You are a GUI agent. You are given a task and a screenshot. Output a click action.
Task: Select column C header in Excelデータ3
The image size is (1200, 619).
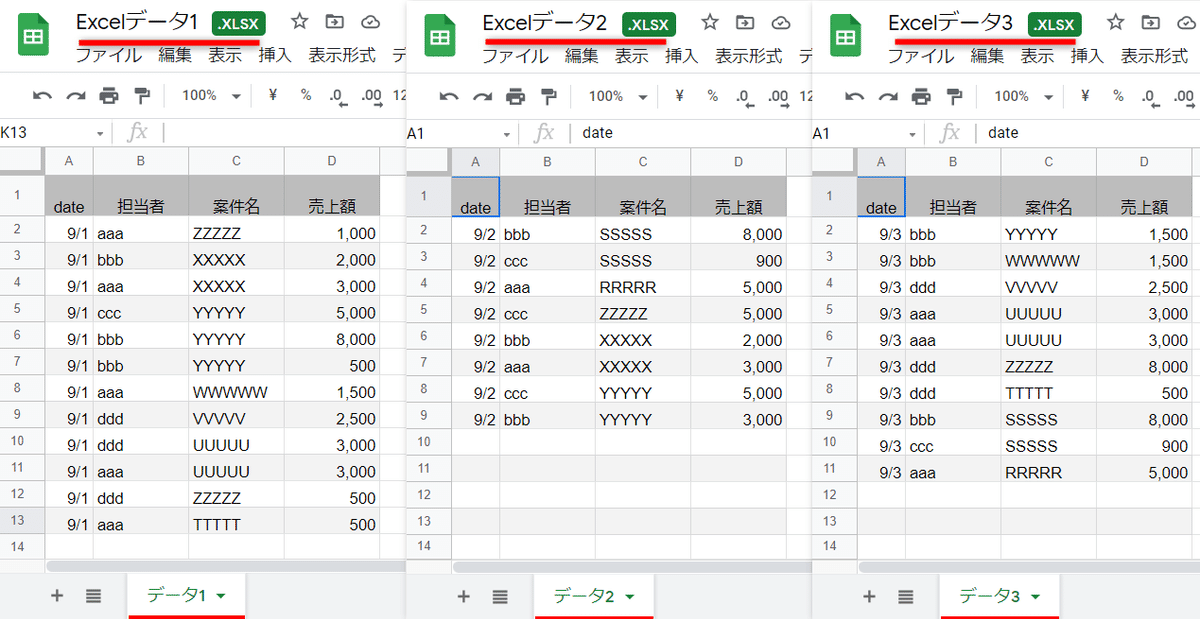pos(1048,162)
